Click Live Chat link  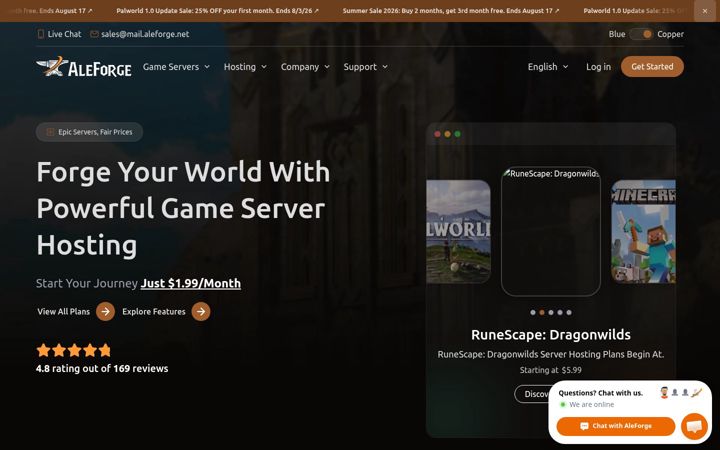pyautogui.click(x=64, y=34)
